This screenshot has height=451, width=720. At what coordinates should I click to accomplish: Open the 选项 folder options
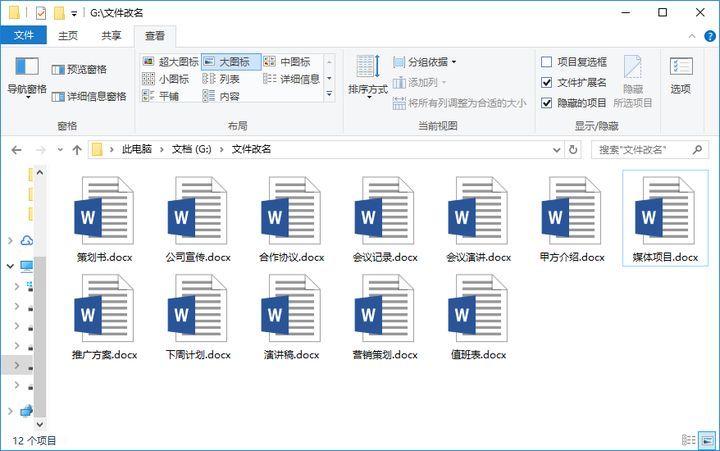pos(681,75)
